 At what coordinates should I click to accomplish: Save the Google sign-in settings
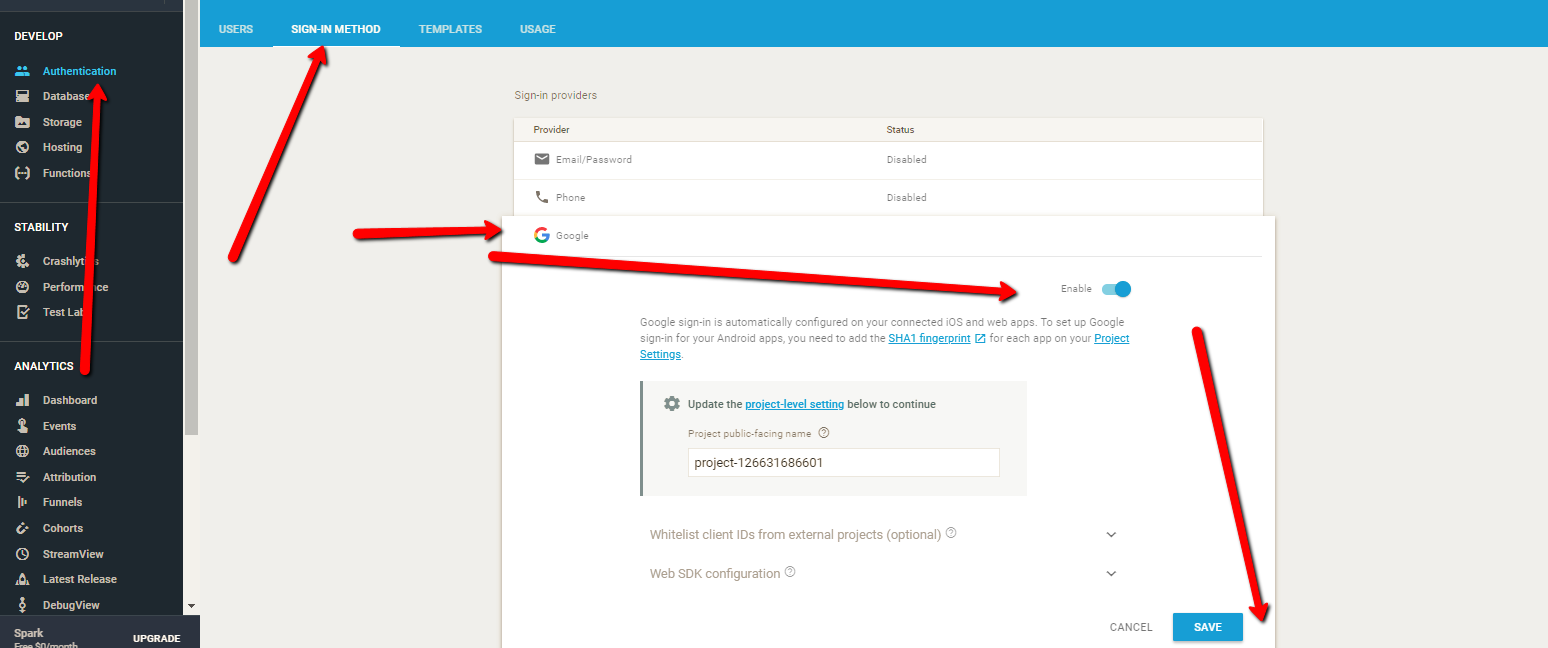pos(1208,627)
